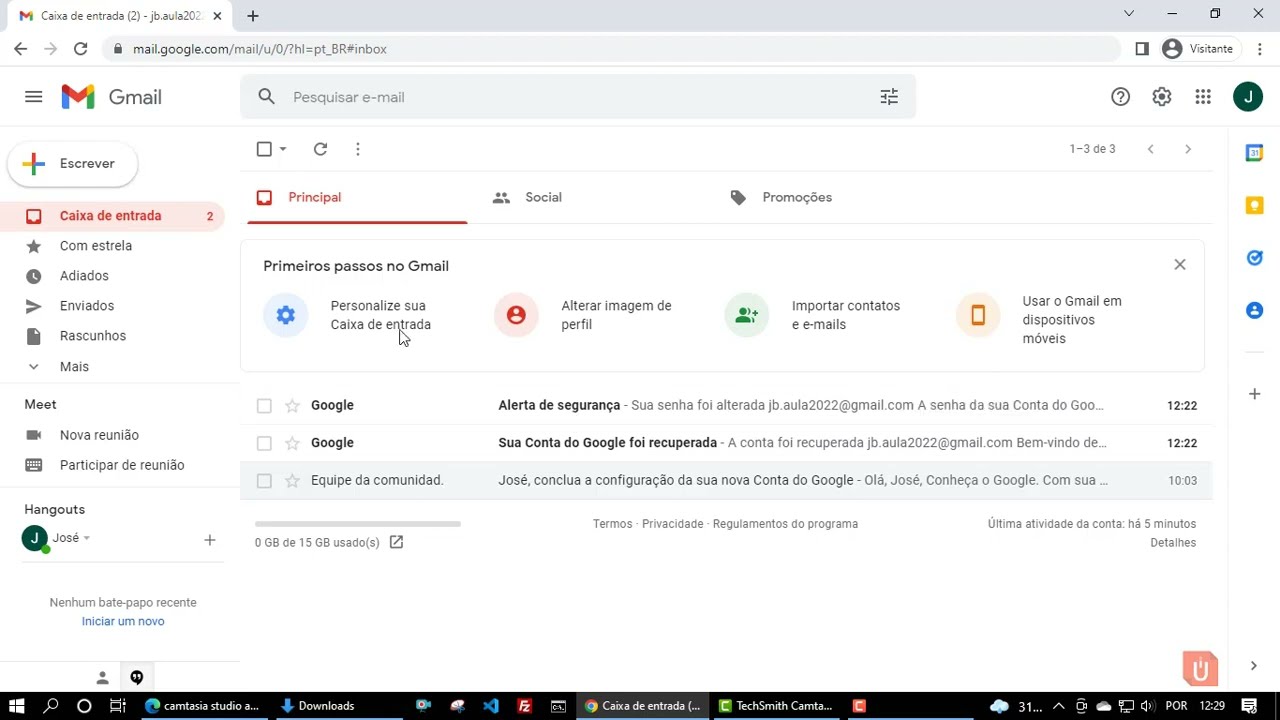This screenshot has height=720, width=1280.
Task: Open the Support help icon
Action: 1120,97
